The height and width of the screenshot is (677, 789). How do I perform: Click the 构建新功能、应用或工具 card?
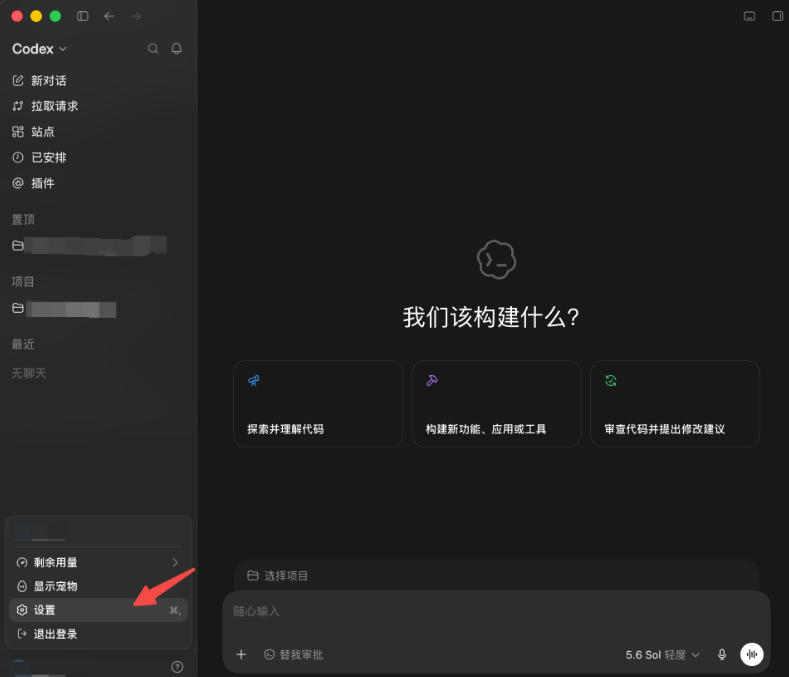[496, 403]
